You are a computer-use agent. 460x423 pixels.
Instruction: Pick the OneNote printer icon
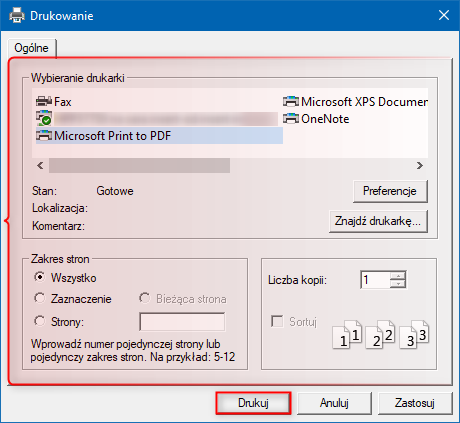(291, 119)
